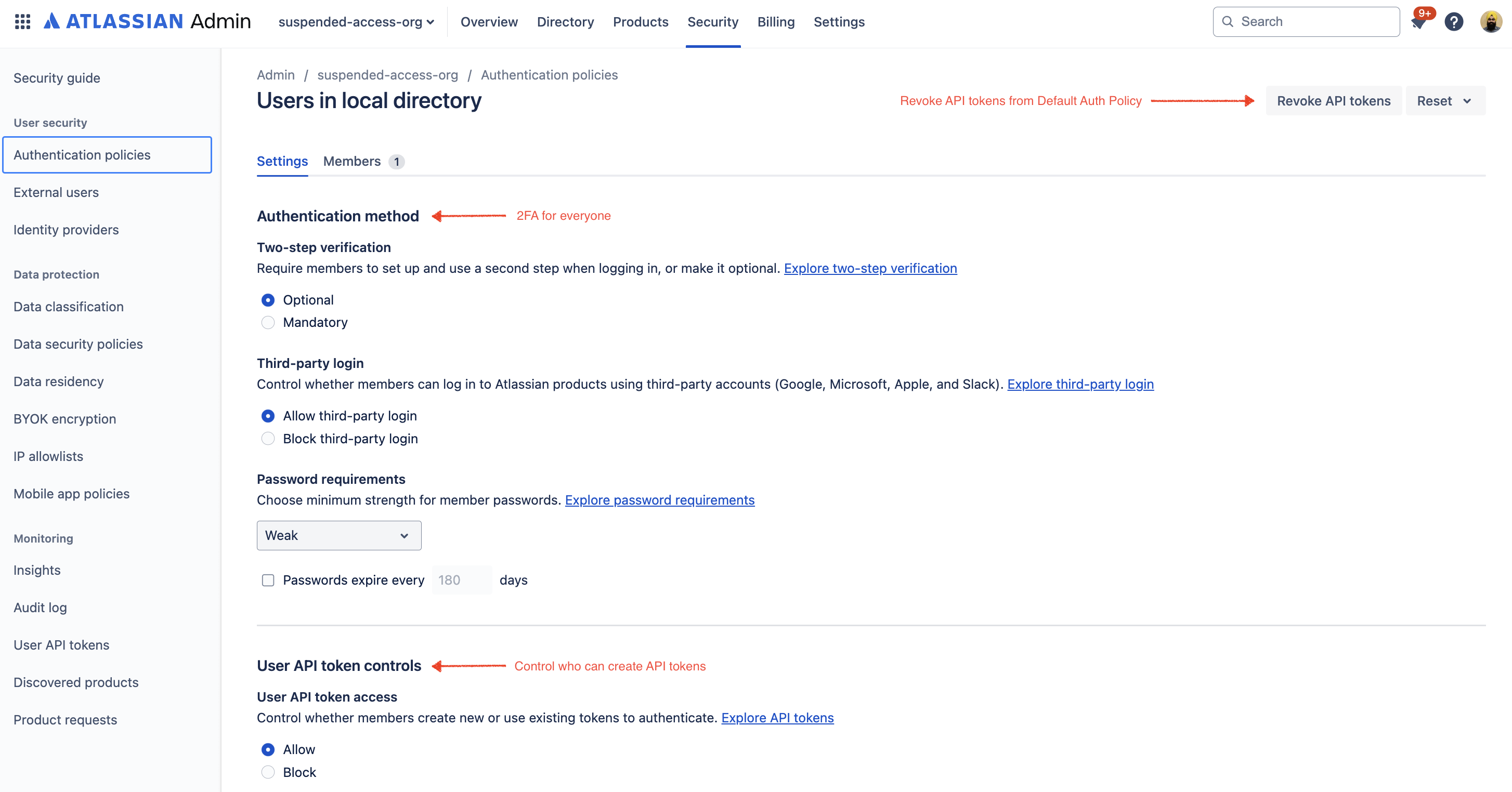1512x792 pixels.
Task: Open User API tokens in the sidebar
Action: 61,645
